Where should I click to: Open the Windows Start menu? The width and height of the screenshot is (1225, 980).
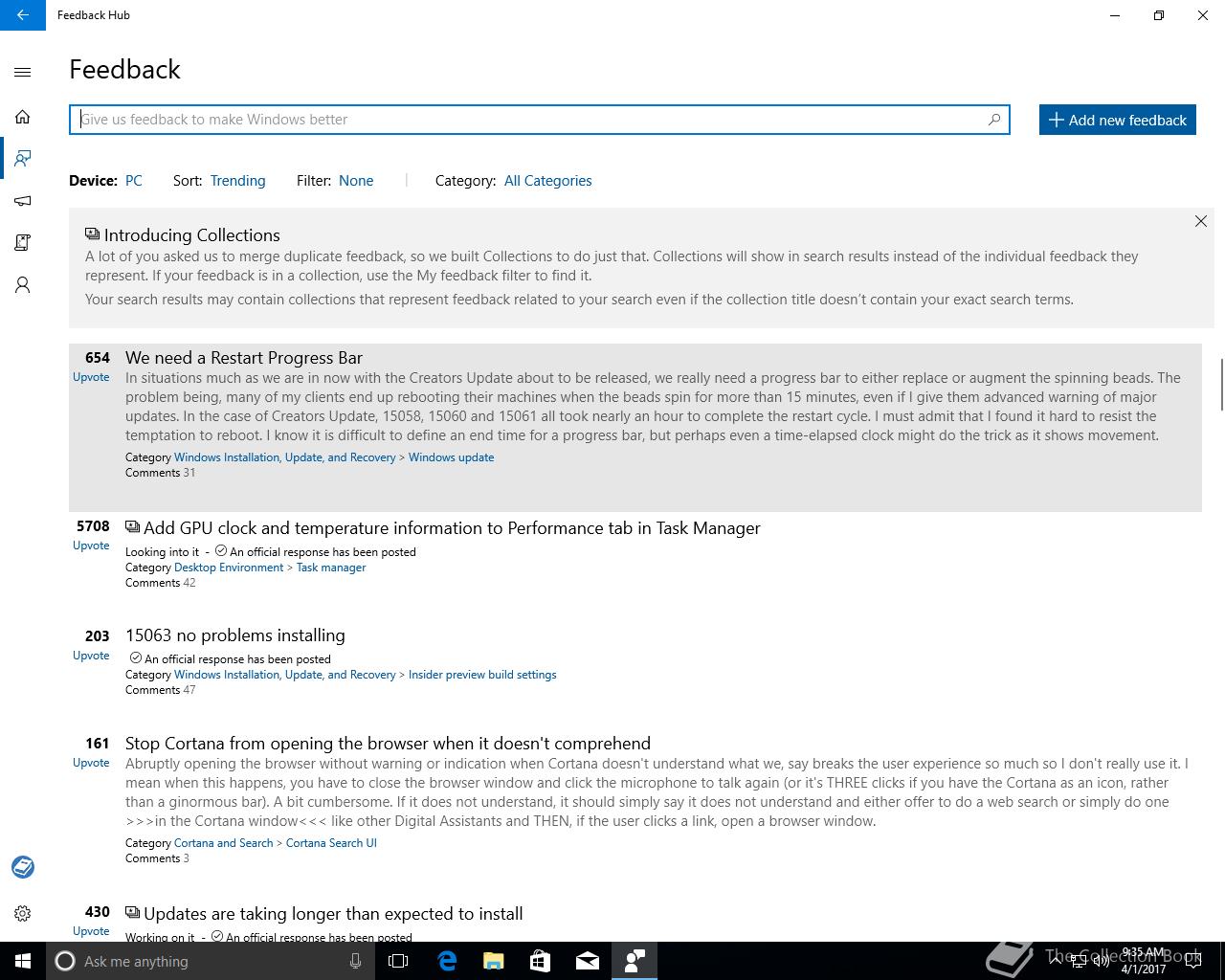coord(23,961)
